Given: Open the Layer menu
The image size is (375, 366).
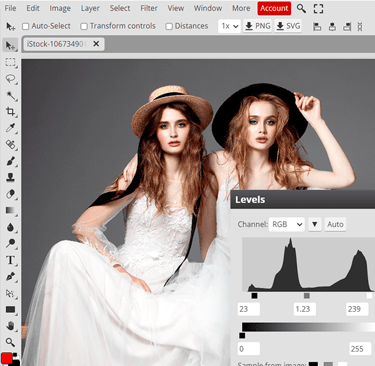Looking at the screenshot, I should pyautogui.click(x=90, y=8).
